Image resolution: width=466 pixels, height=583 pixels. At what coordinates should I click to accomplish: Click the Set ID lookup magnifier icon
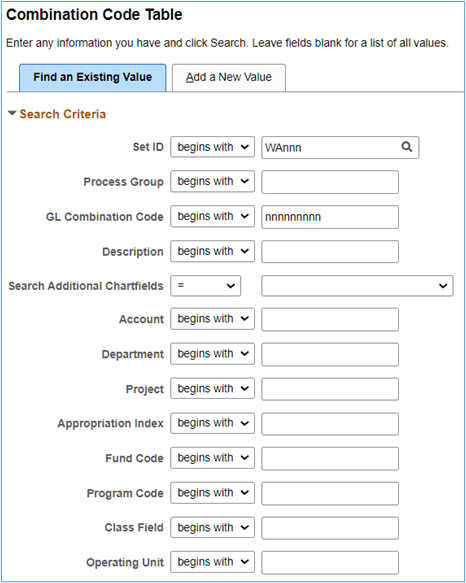coord(407,147)
